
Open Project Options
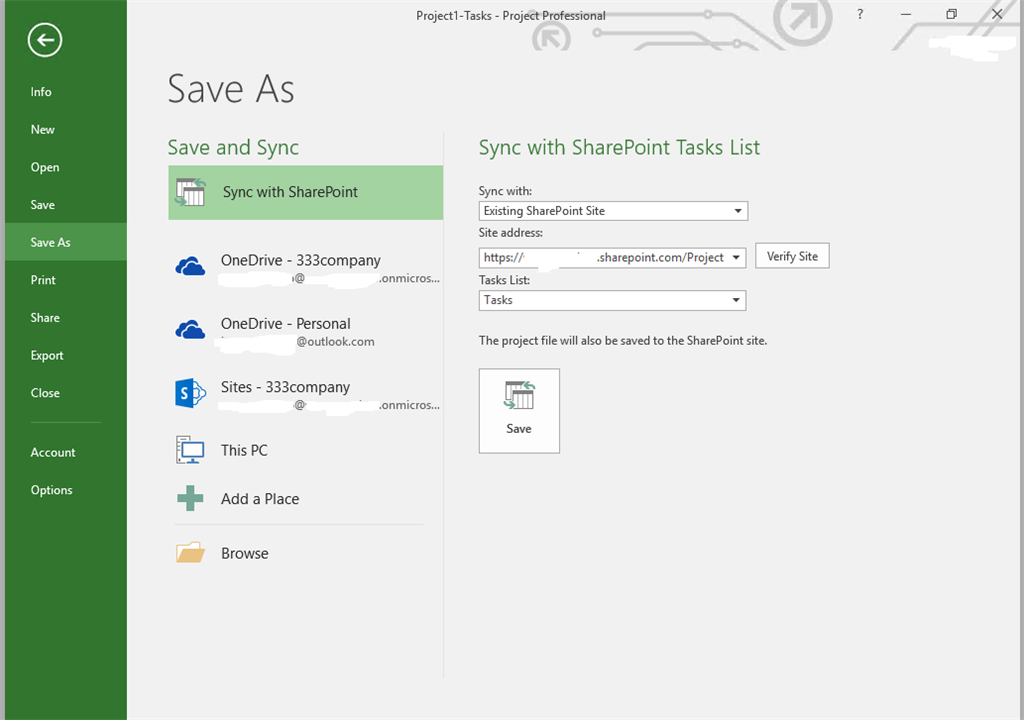point(52,490)
